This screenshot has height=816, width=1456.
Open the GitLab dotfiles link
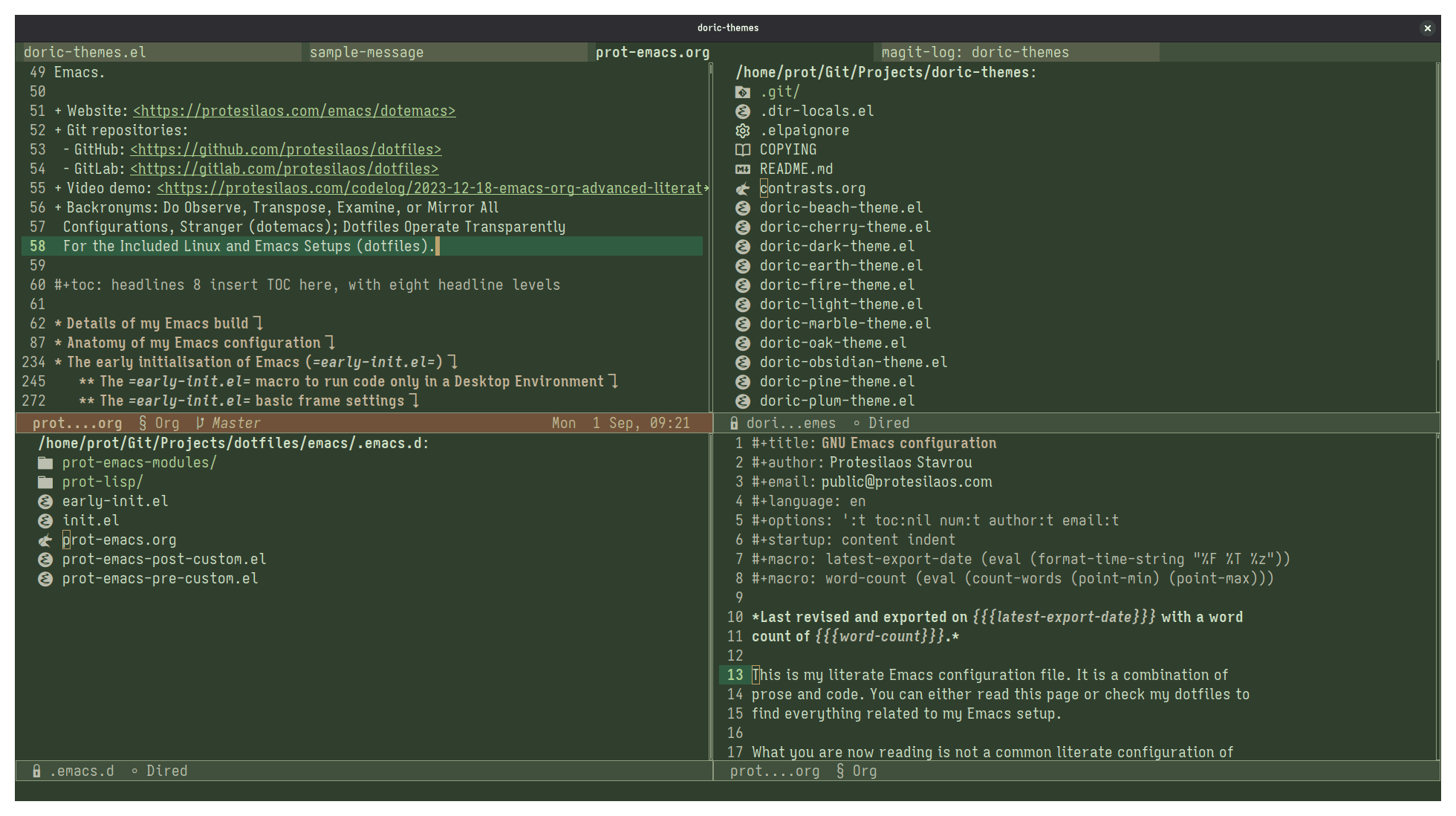[x=284, y=169]
